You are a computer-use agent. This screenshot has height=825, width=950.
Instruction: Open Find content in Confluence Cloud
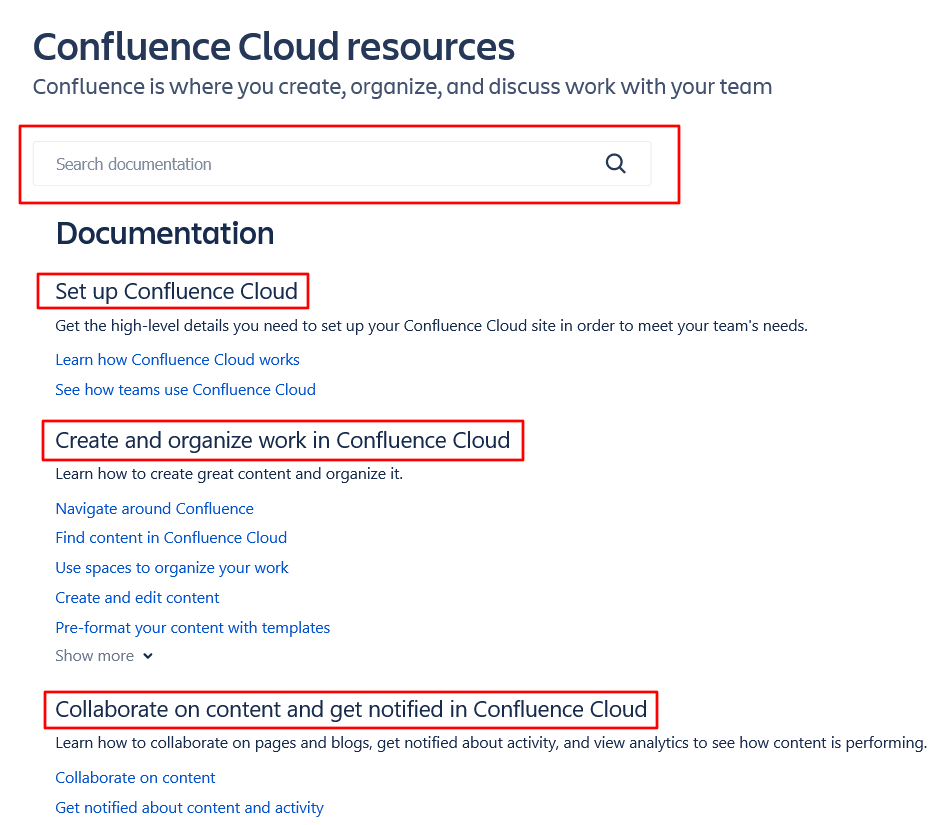pyautogui.click(x=171, y=537)
